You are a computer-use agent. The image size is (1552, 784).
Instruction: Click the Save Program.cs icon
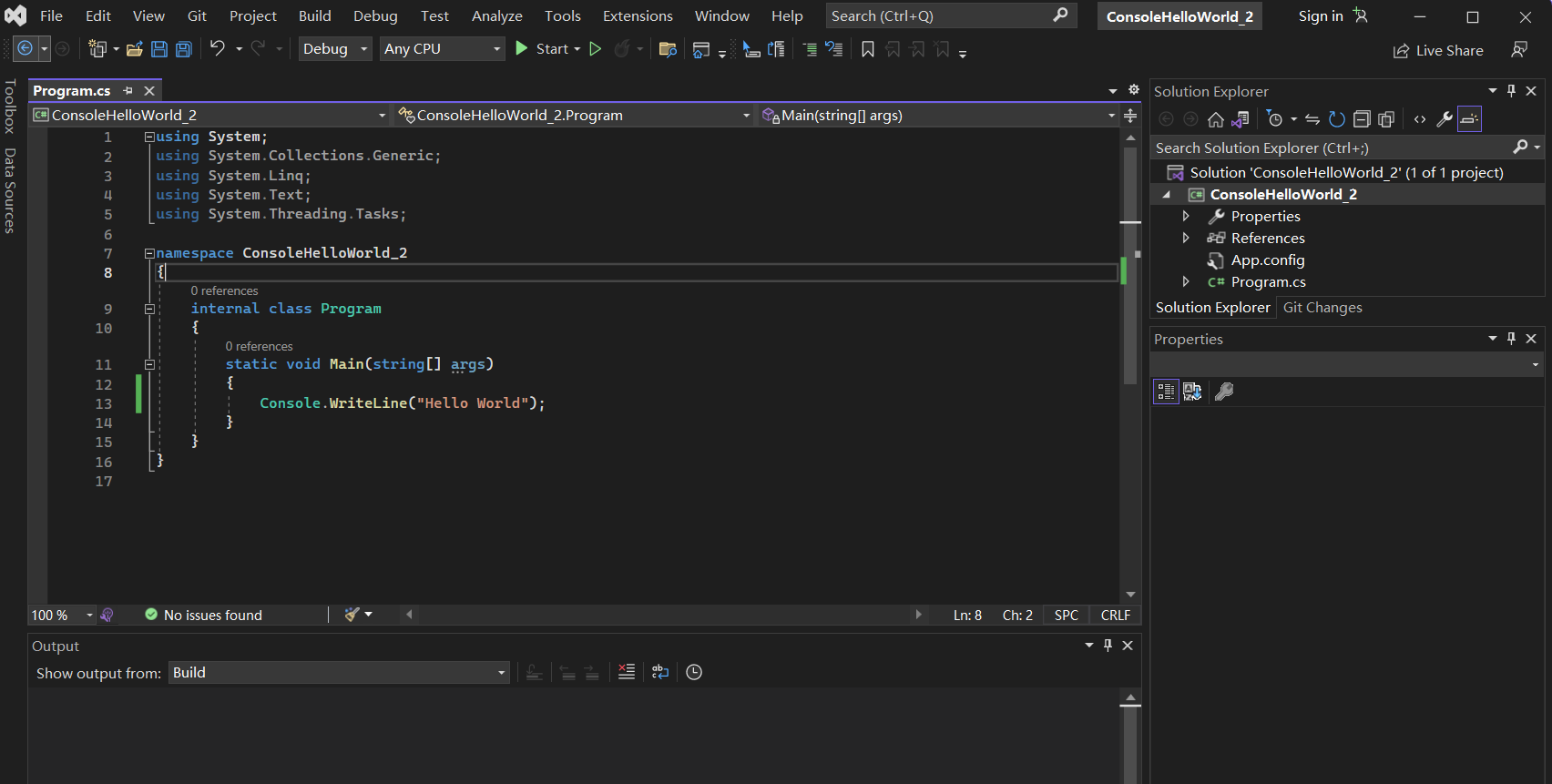(x=159, y=49)
